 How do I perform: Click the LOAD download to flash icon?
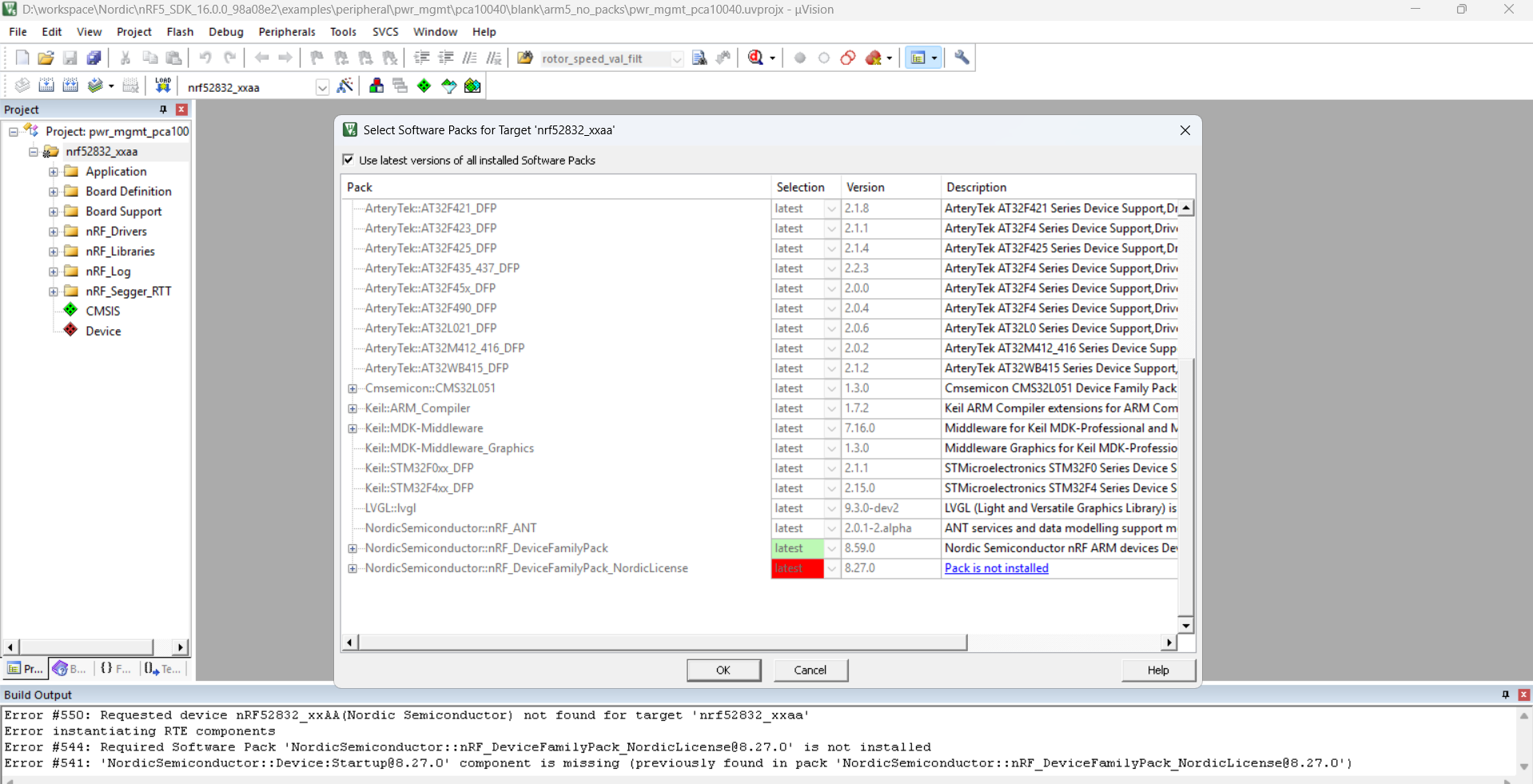[x=163, y=86]
